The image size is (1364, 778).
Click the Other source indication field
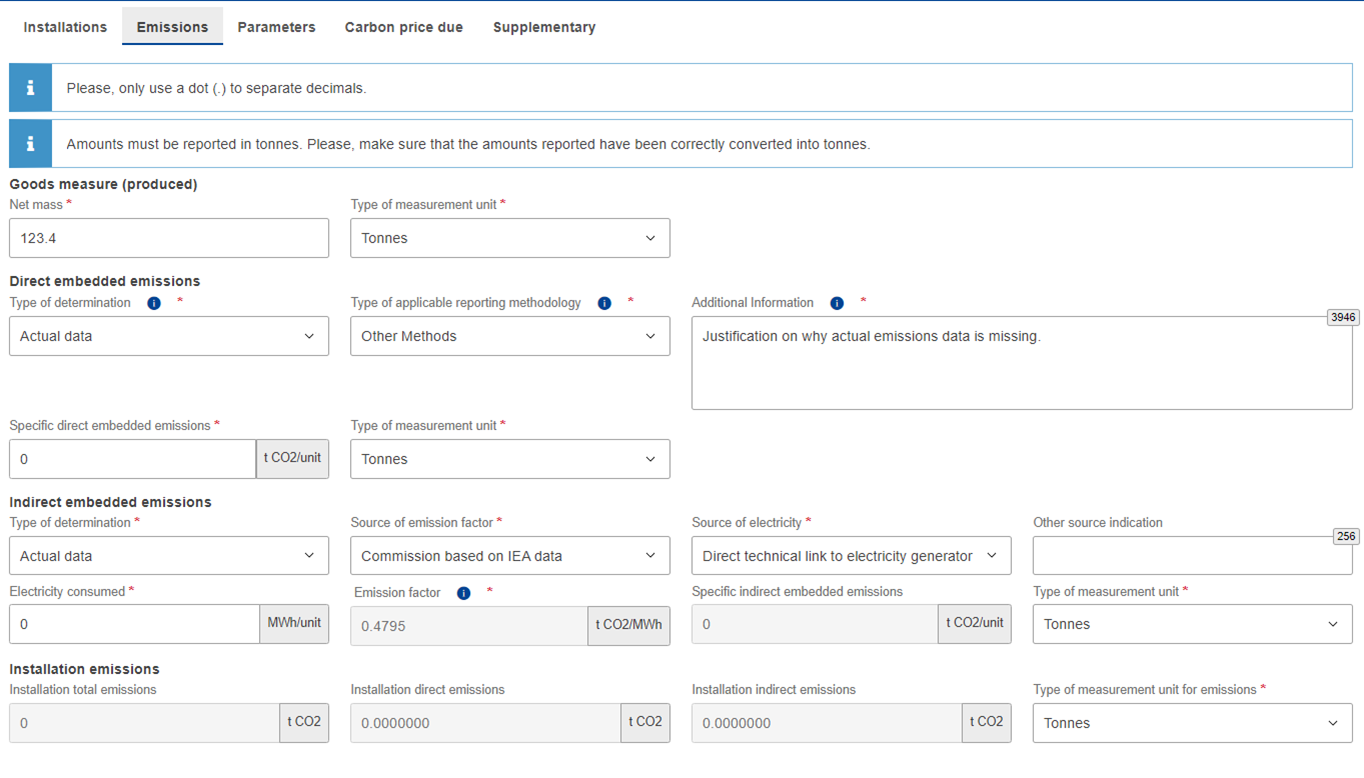1191,556
